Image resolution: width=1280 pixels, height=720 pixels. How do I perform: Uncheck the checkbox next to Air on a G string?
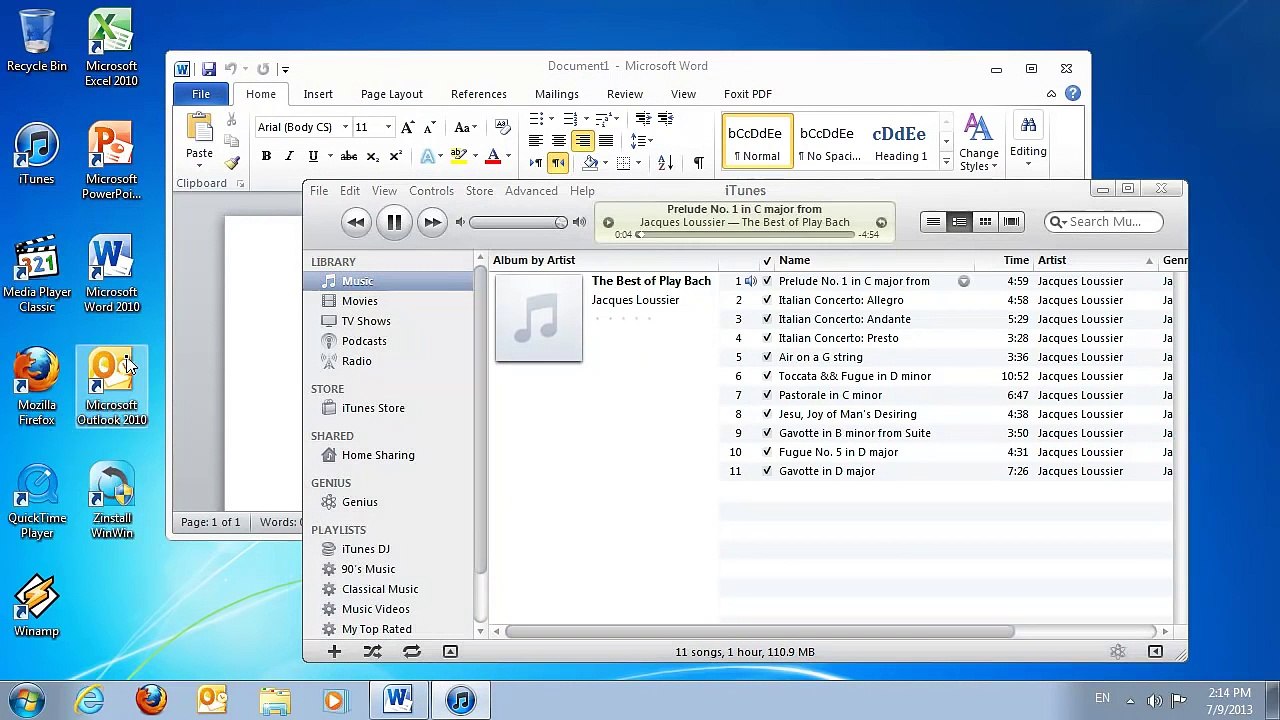coord(767,357)
